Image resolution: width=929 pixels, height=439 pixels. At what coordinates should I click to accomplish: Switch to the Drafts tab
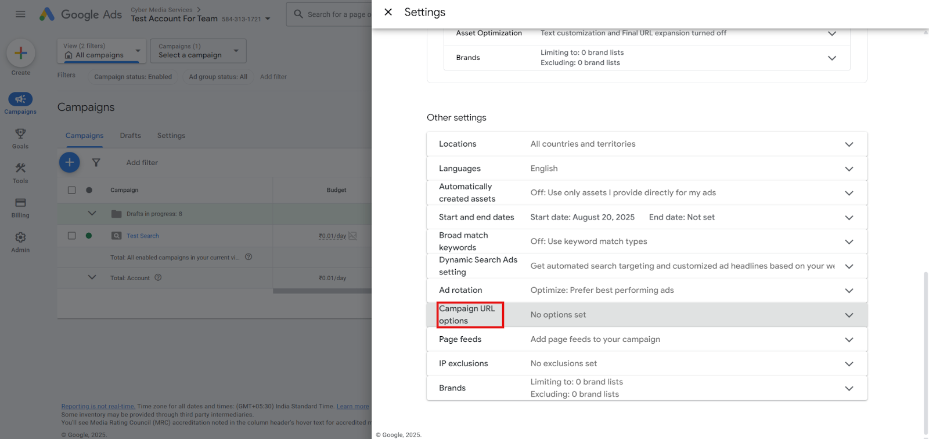[x=130, y=136]
